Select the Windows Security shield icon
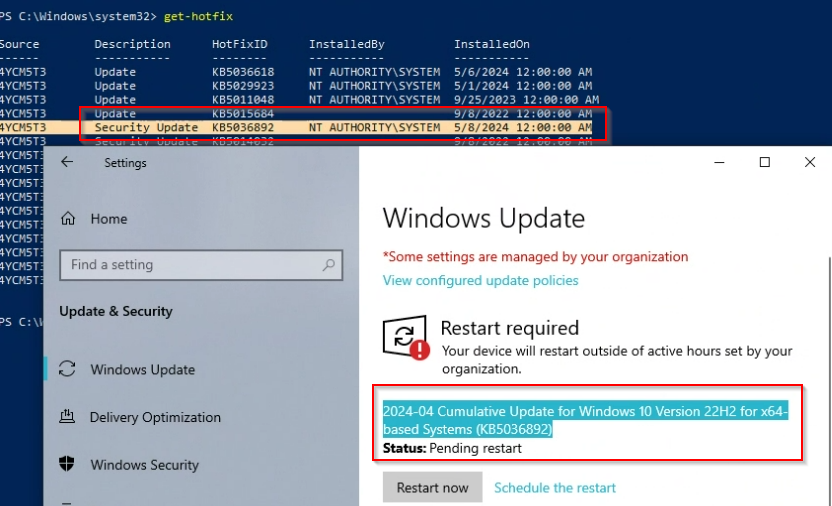Screen dimensions: 832x506 [x=67, y=464]
